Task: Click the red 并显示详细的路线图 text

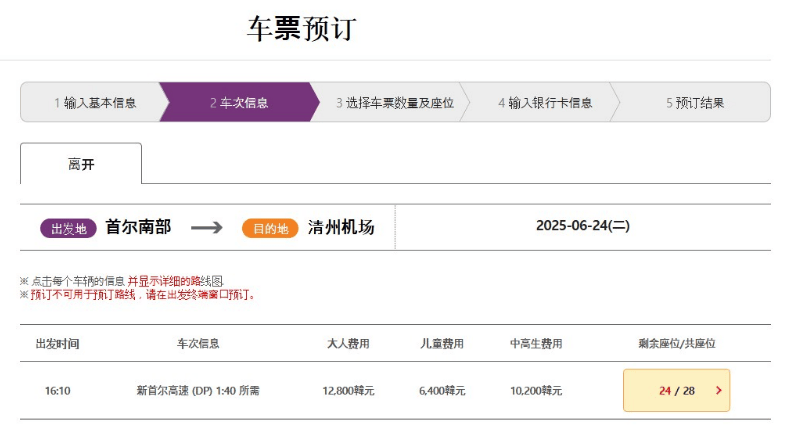Action: coord(175,282)
